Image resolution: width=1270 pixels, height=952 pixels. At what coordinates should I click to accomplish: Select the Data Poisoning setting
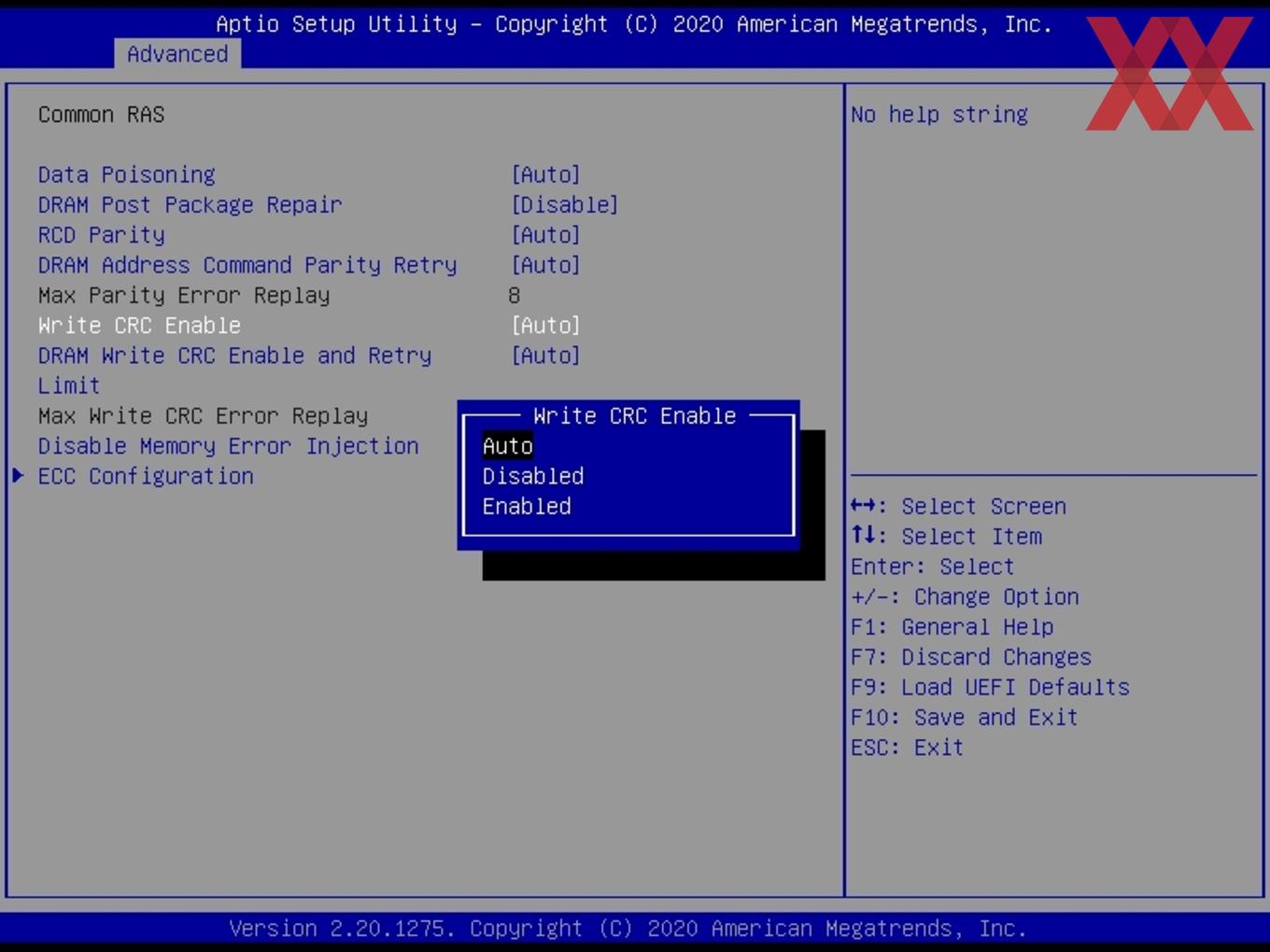pyautogui.click(x=126, y=175)
